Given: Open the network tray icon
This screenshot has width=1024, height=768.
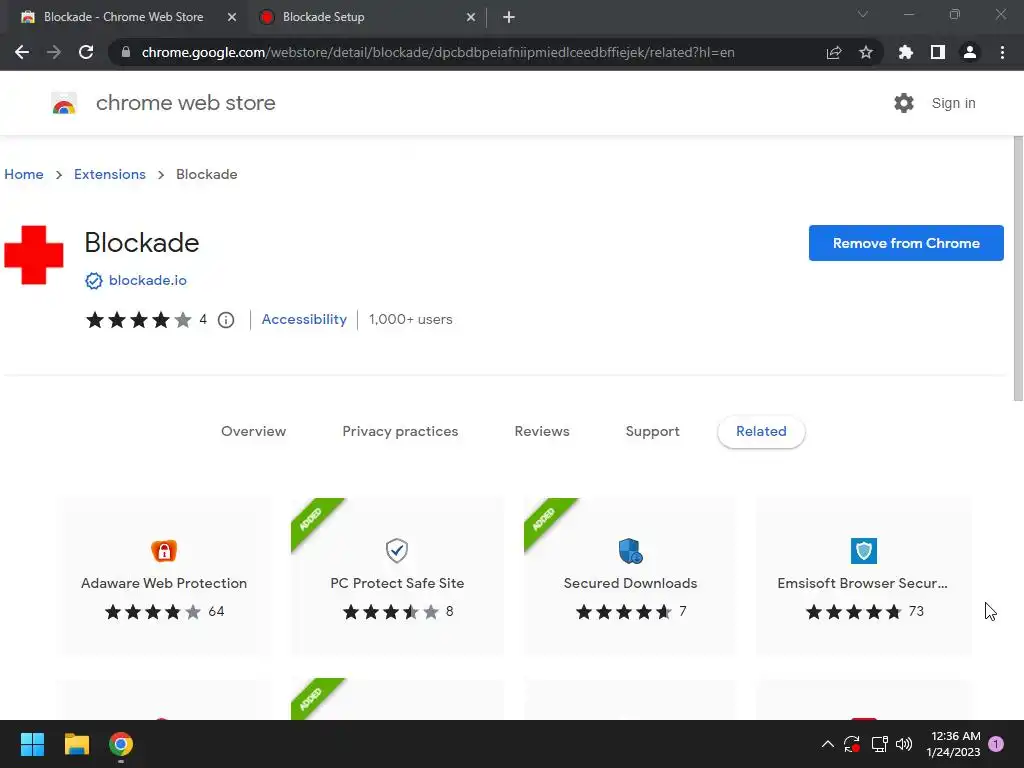Looking at the screenshot, I should pyautogui.click(x=879, y=744).
